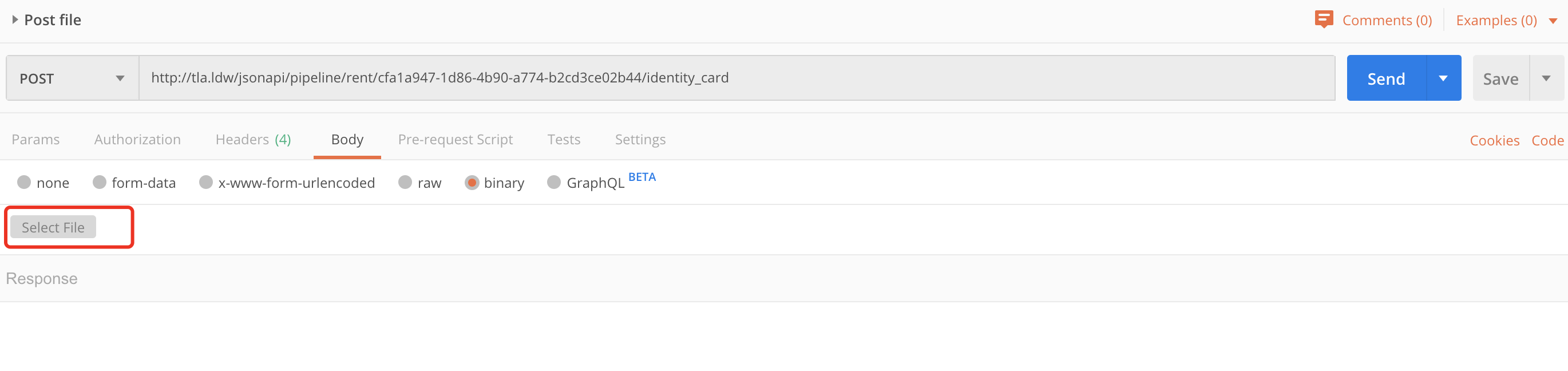Open the Authorization tab
This screenshot has width=1568, height=371.
coord(137,140)
